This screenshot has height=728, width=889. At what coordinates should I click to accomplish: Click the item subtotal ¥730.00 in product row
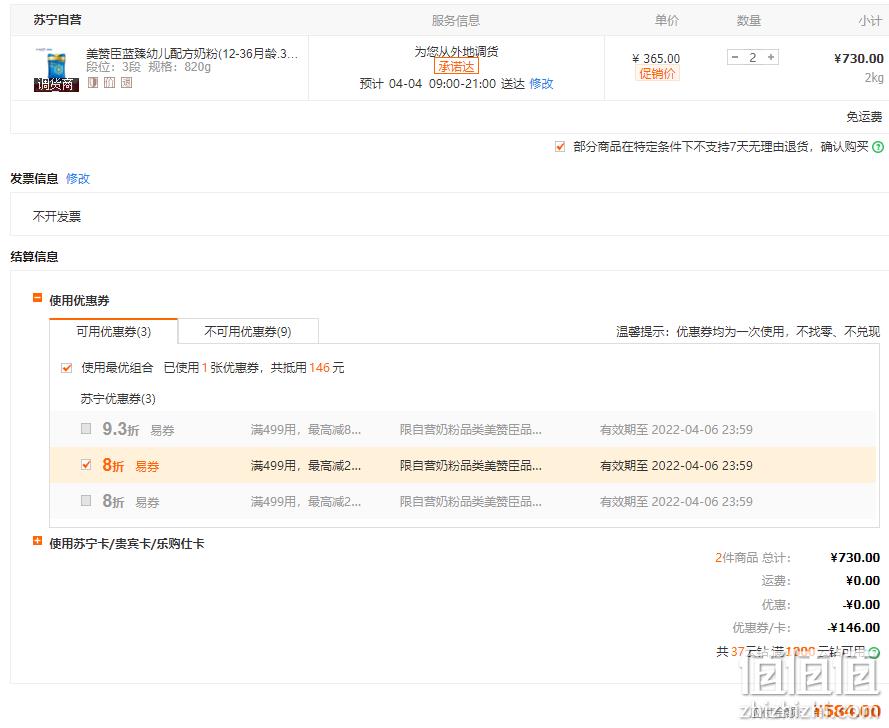point(858,58)
